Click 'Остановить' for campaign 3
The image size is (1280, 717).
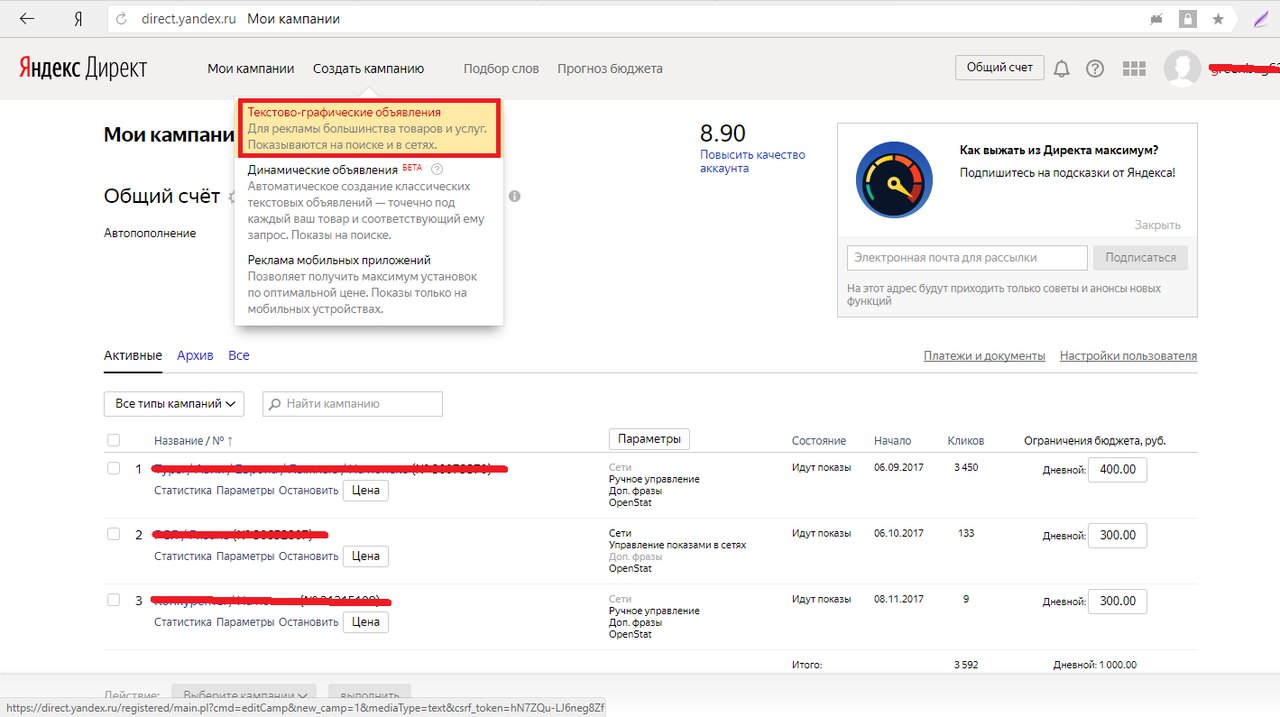[309, 622]
